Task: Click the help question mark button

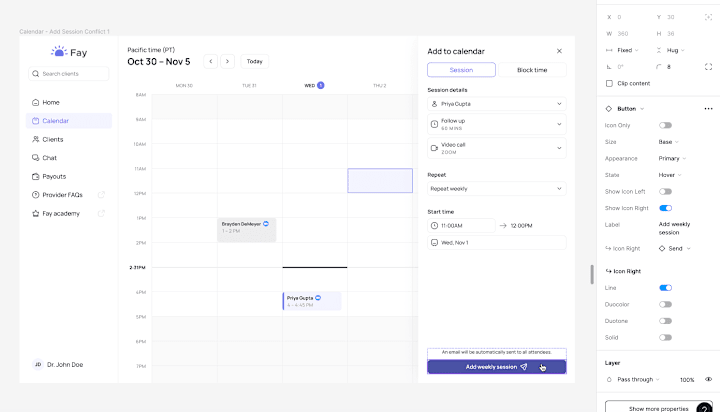Action: click(x=704, y=408)
